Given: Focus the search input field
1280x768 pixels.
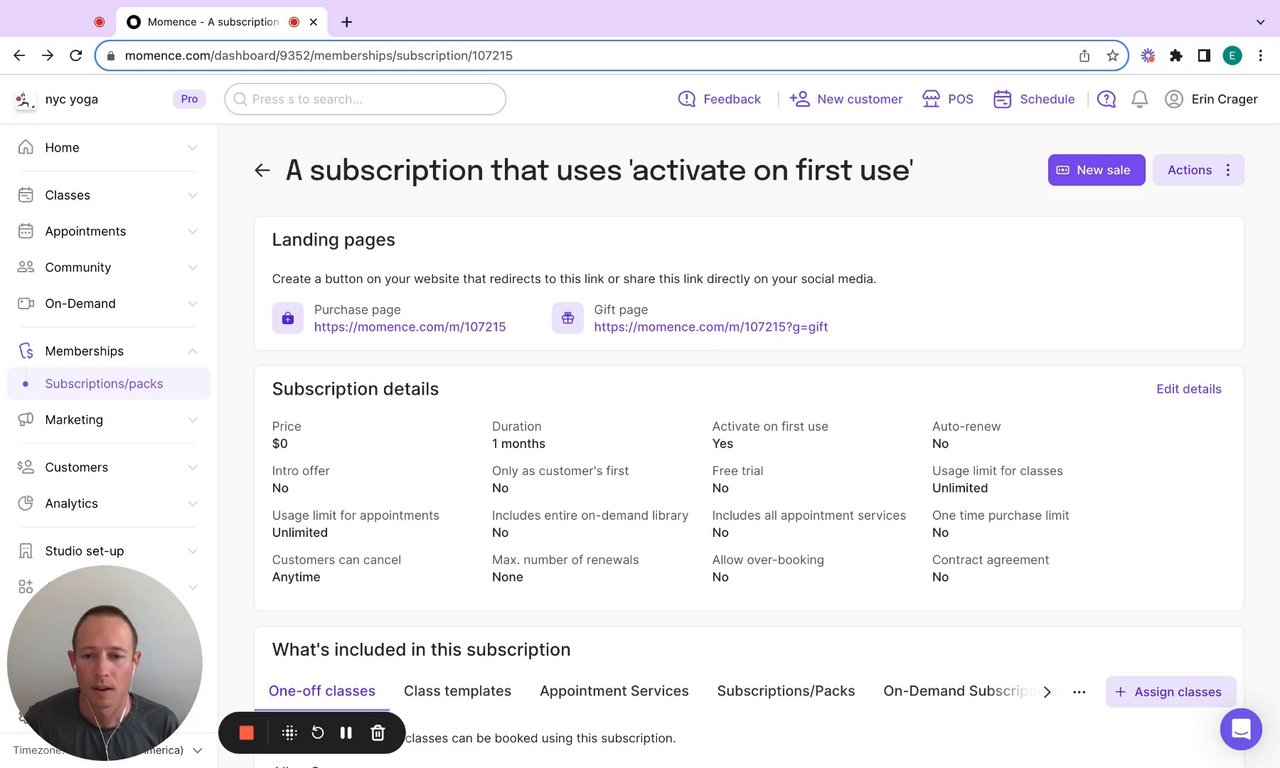Looking at the screenshot, I should (365, 99).
